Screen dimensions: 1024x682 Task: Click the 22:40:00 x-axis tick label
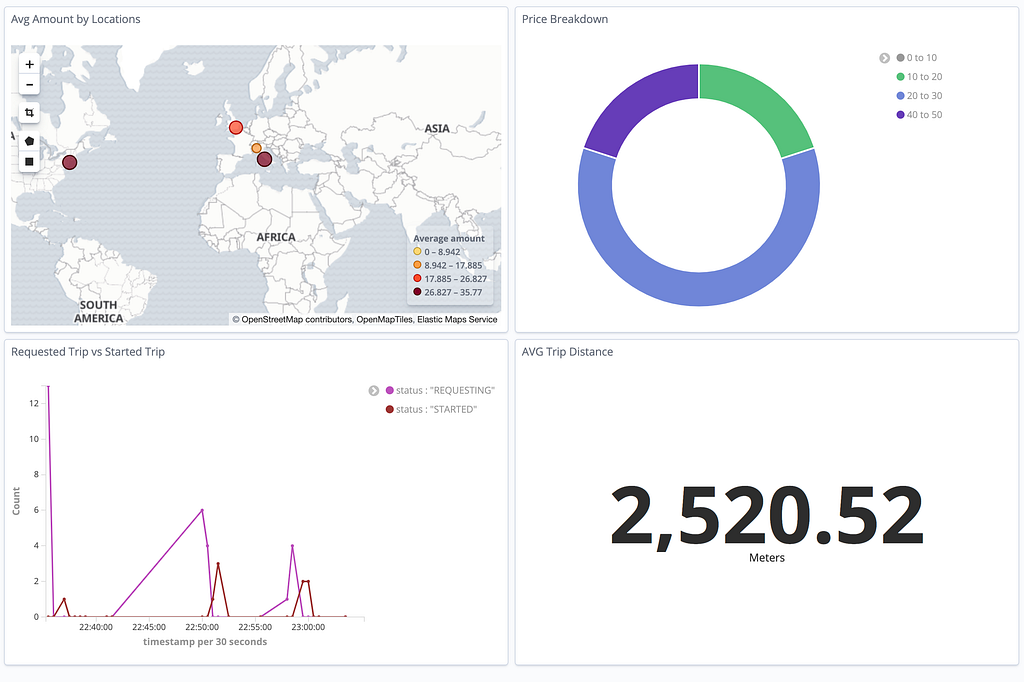click(x=96, y=627)
